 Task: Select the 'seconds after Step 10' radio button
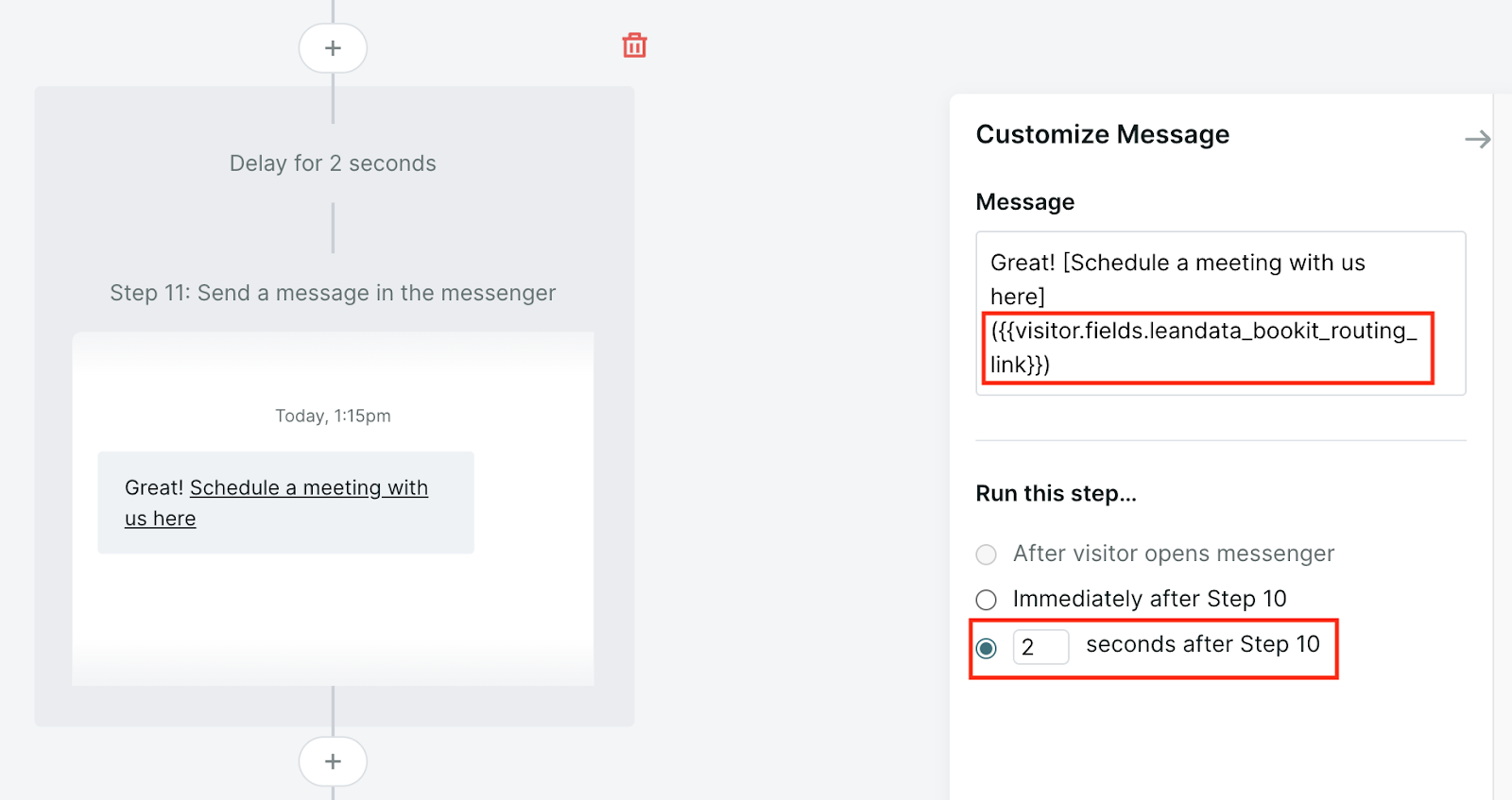pyautogui.click(x=986, y=648)
